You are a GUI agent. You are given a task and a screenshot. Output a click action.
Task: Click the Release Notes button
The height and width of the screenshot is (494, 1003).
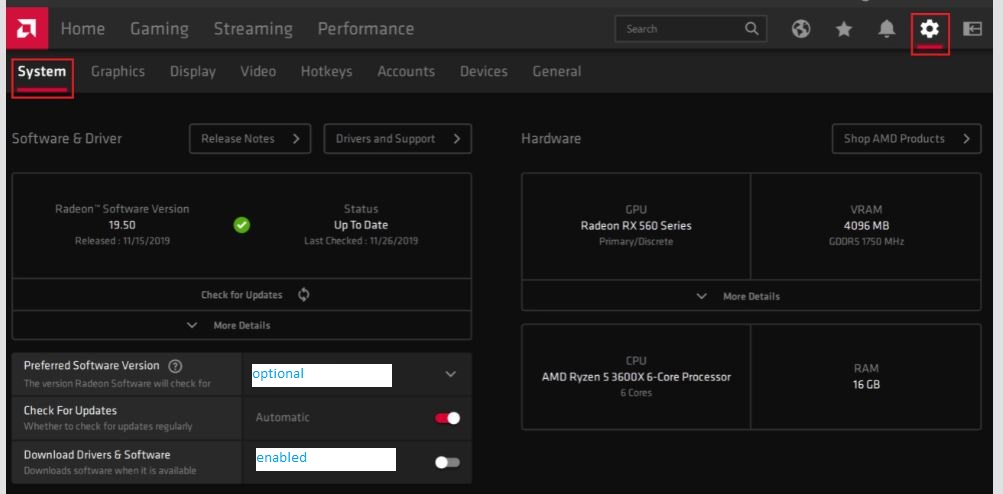[250, 139]
